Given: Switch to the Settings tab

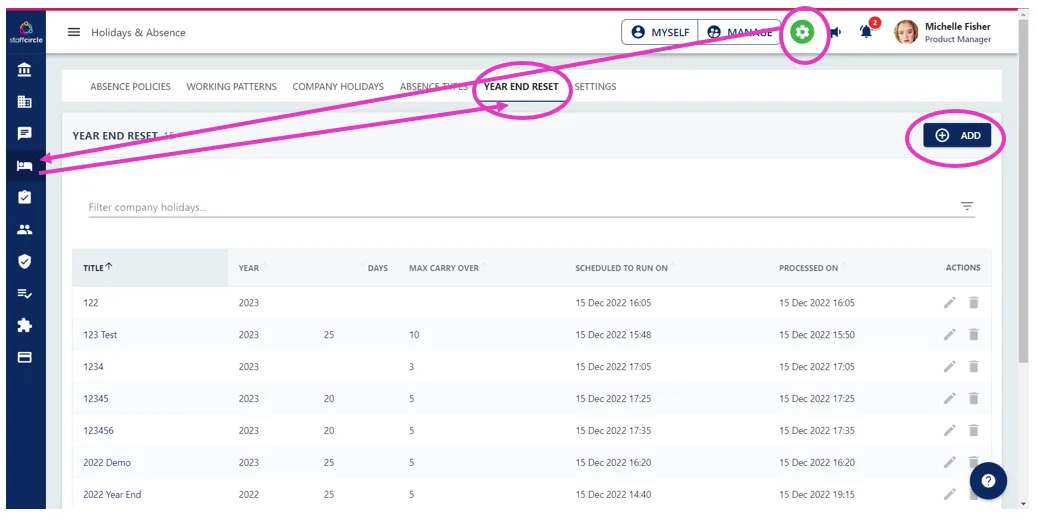Looking at the screenshot, I should click(595, 86).
